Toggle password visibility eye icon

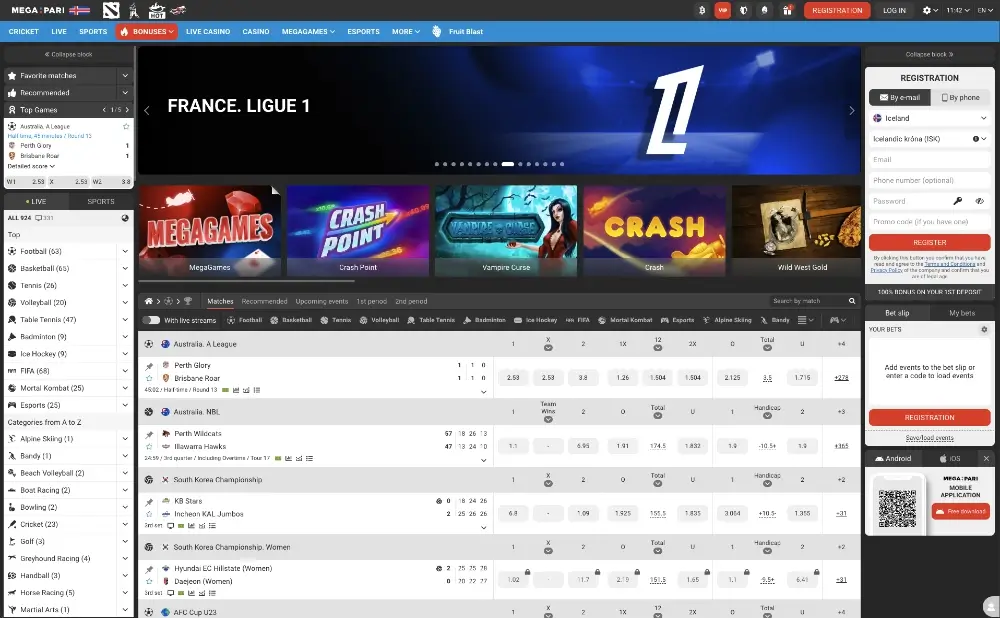tap(980, 201)
